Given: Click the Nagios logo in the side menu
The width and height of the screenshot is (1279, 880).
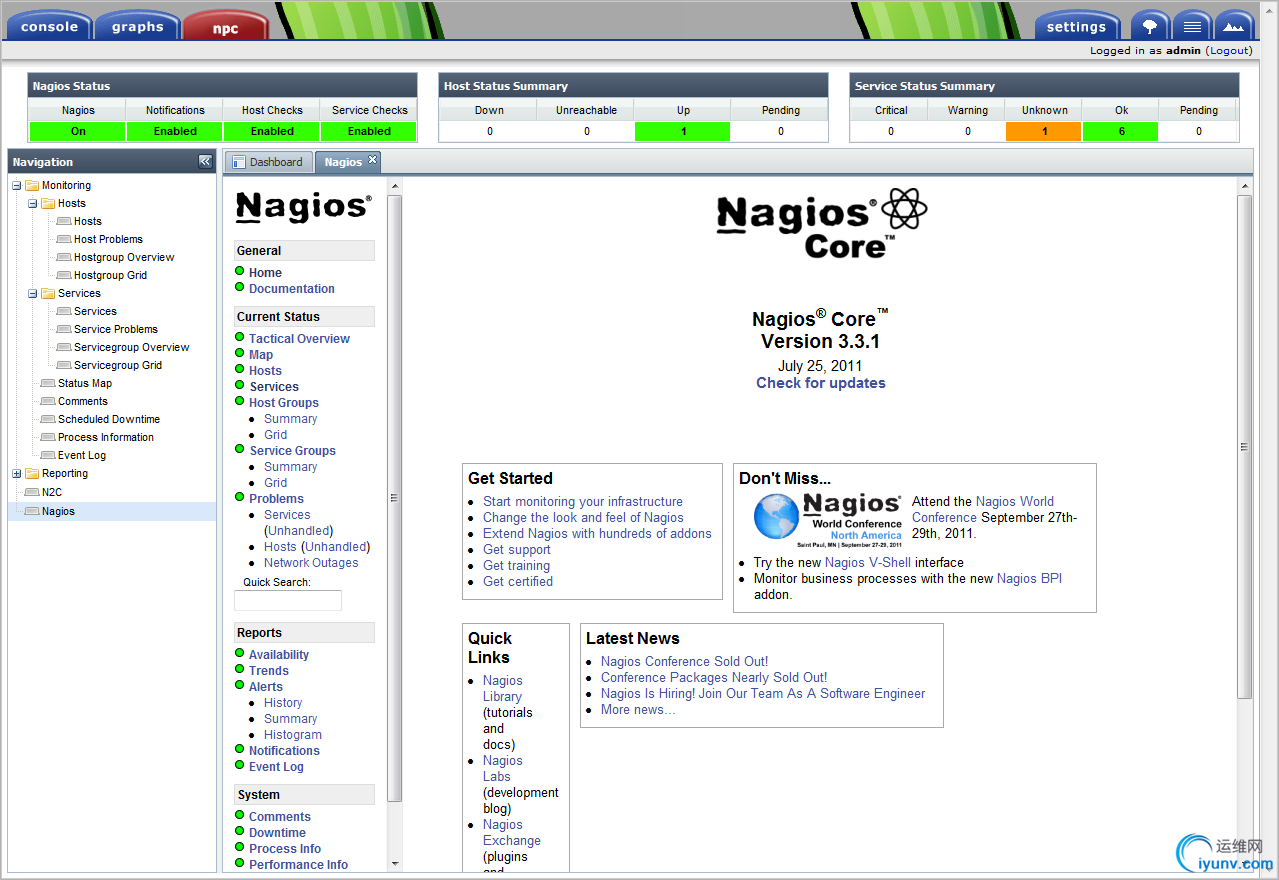Looking at the screenshot, I should tap(303, 207).
